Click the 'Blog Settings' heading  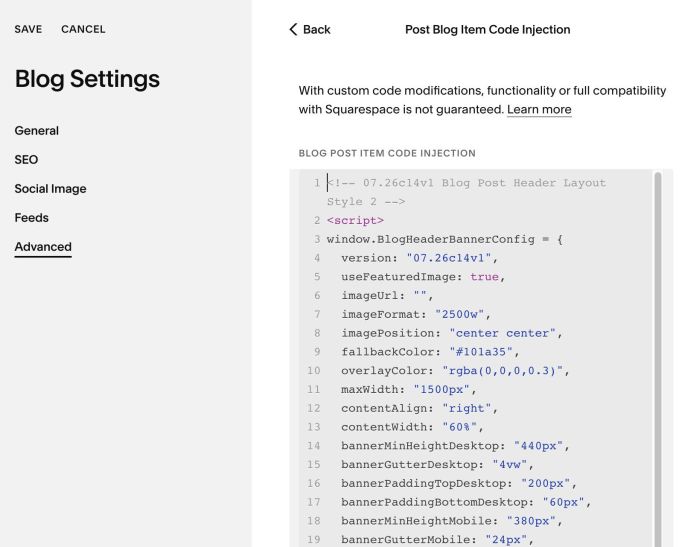pos(87,79)
